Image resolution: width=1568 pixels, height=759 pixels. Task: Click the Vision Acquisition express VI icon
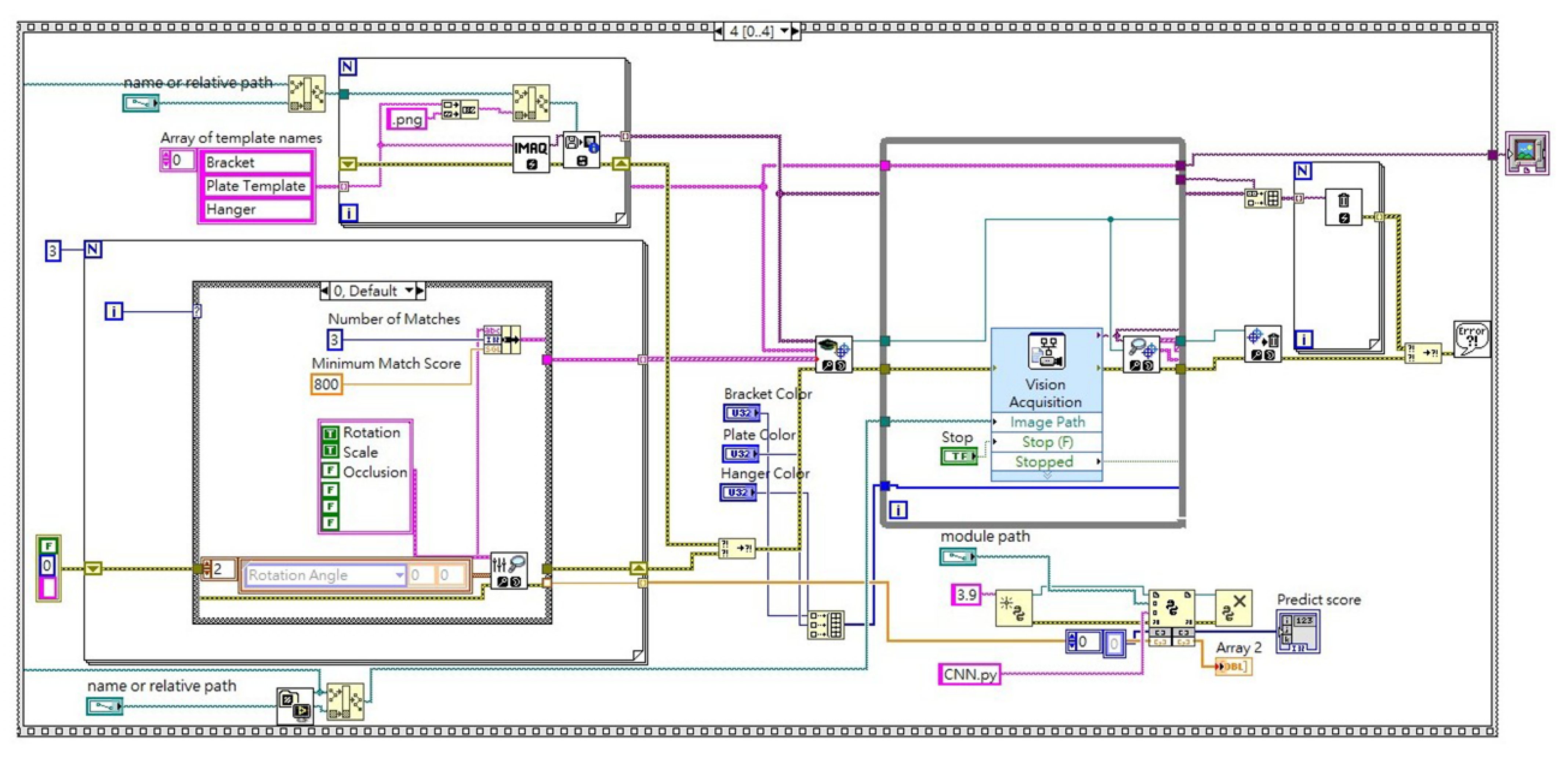point(1046,351)
